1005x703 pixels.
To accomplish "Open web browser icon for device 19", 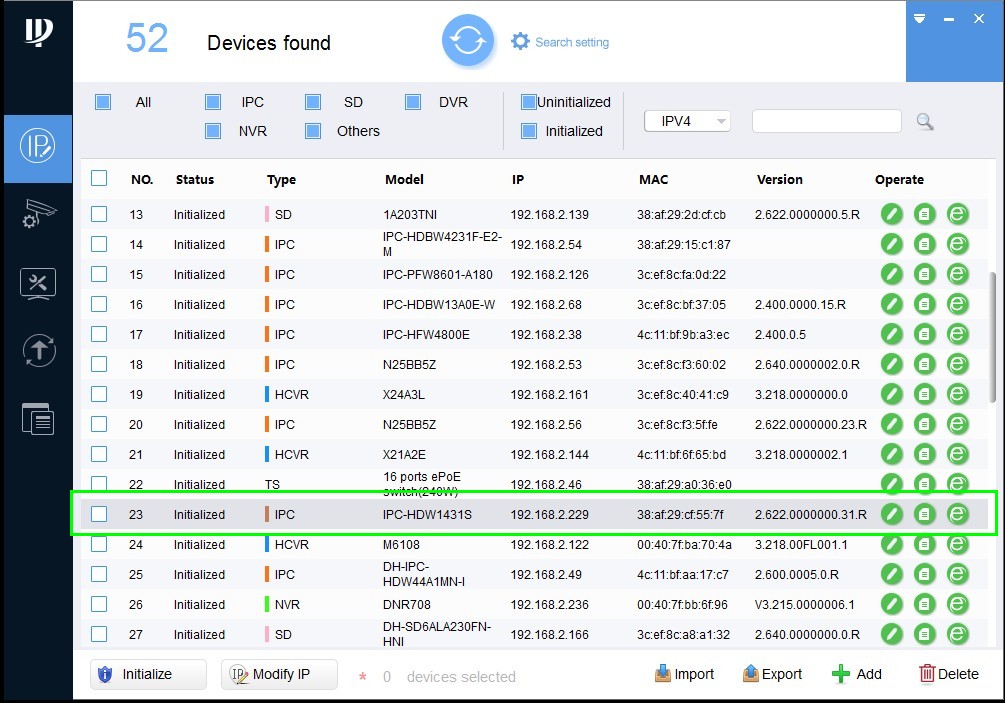I will coord(958,394).
